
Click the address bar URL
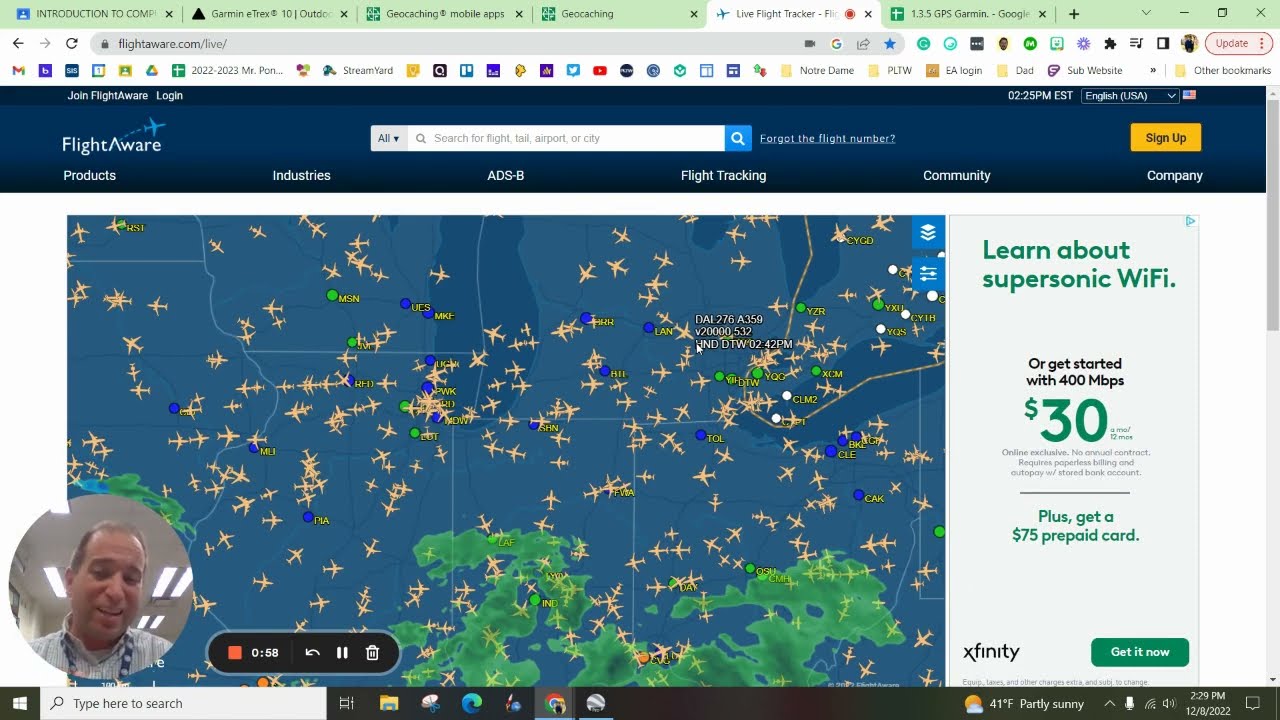(x=172, y=44)
